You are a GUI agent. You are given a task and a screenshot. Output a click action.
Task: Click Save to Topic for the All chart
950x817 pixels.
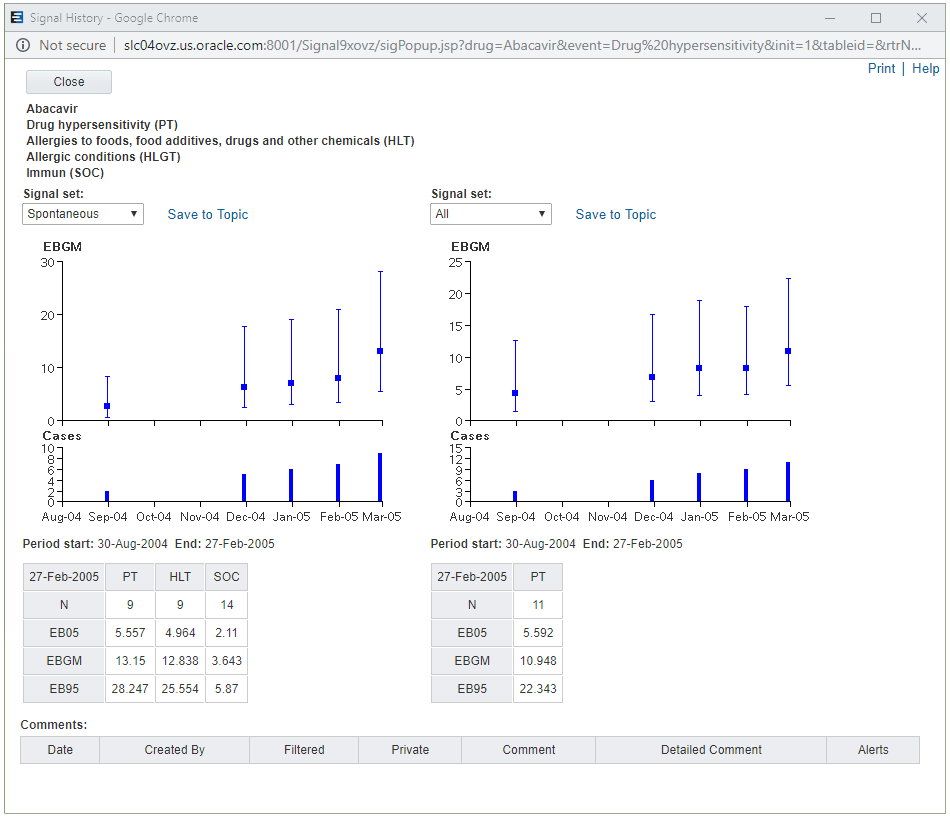coord(616,215)
